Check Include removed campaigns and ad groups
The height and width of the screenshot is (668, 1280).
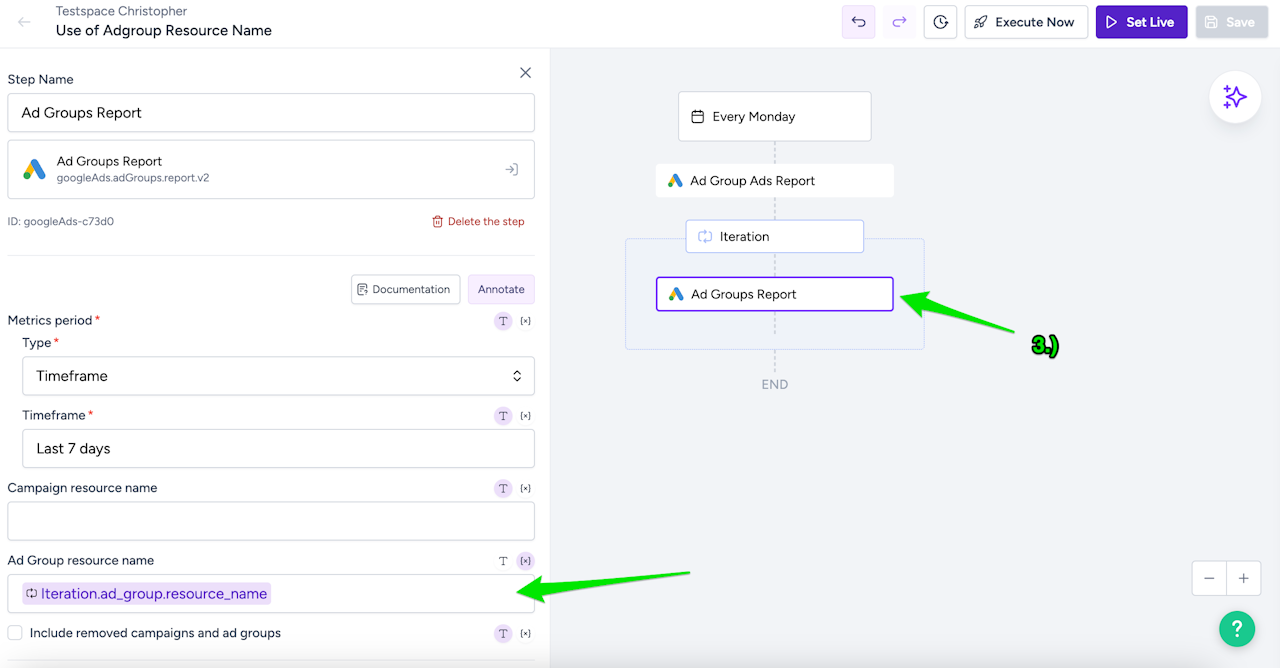15,633
